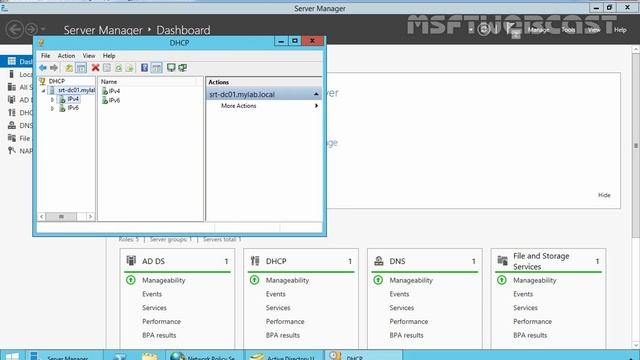Open the Help menu in DHCP window
The image size is (640, 360).
coord(109,56)
